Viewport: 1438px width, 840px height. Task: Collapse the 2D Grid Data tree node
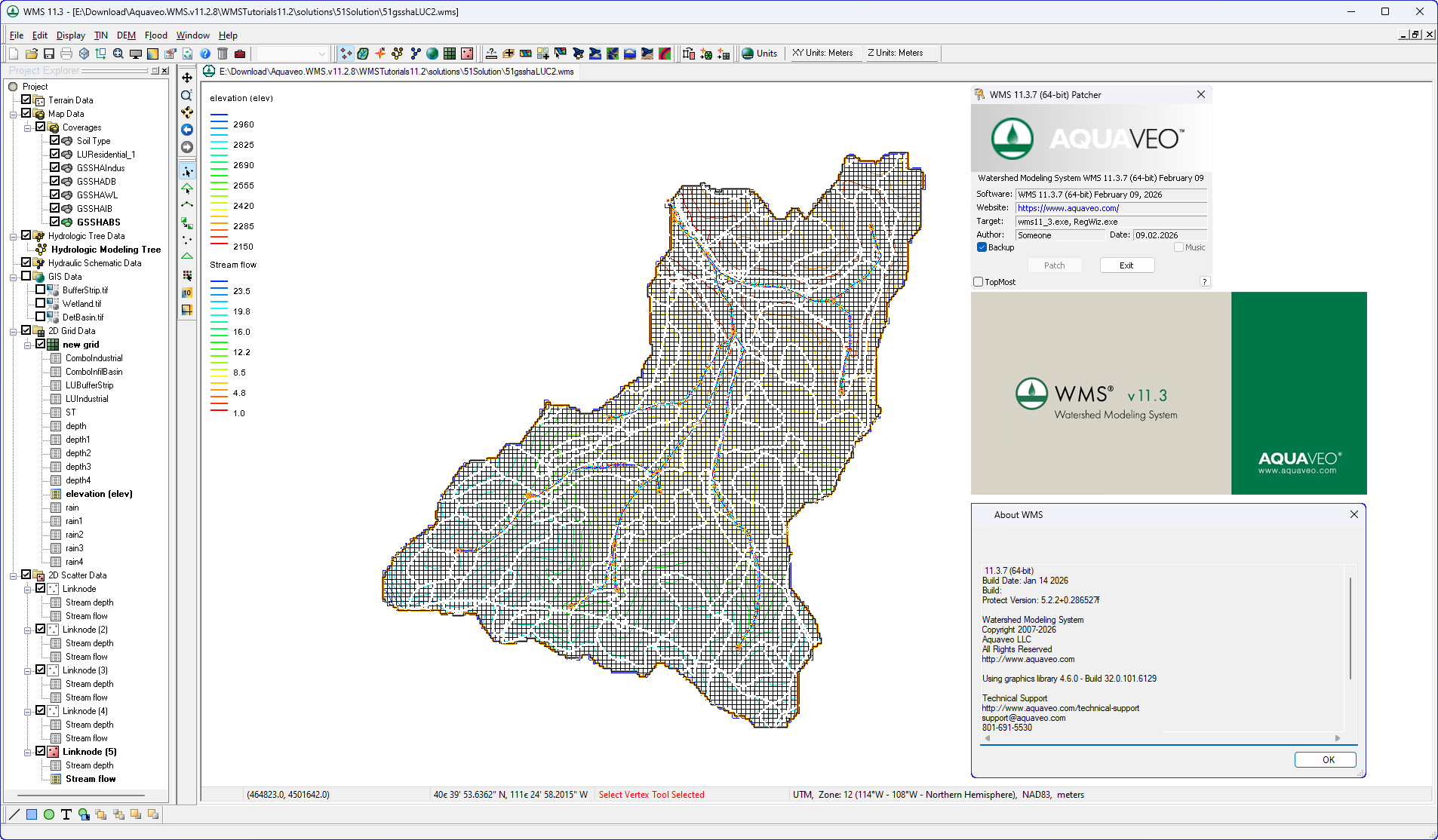click(13, 331)
